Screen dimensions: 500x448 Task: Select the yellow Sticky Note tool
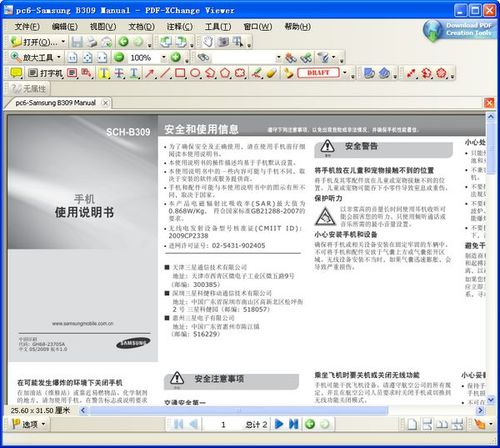[x=16, y=73]
